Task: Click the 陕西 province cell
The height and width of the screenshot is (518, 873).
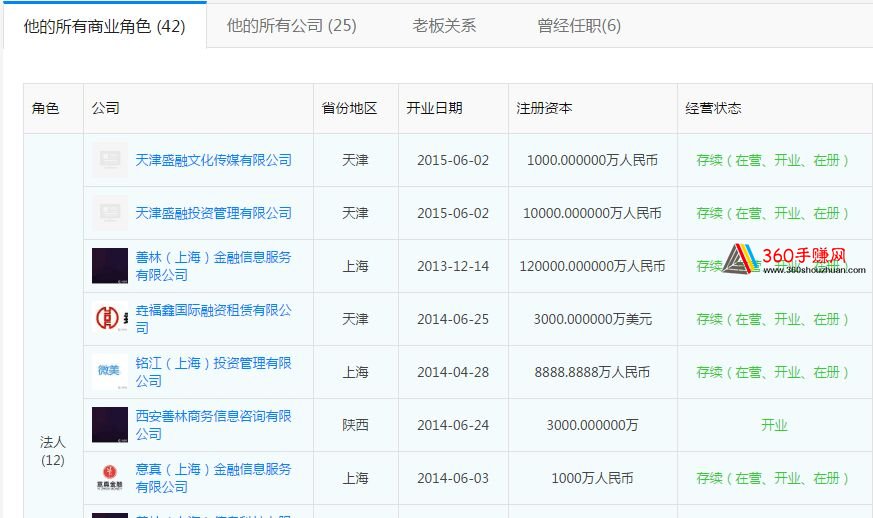Action: click(x=355, y=425)
